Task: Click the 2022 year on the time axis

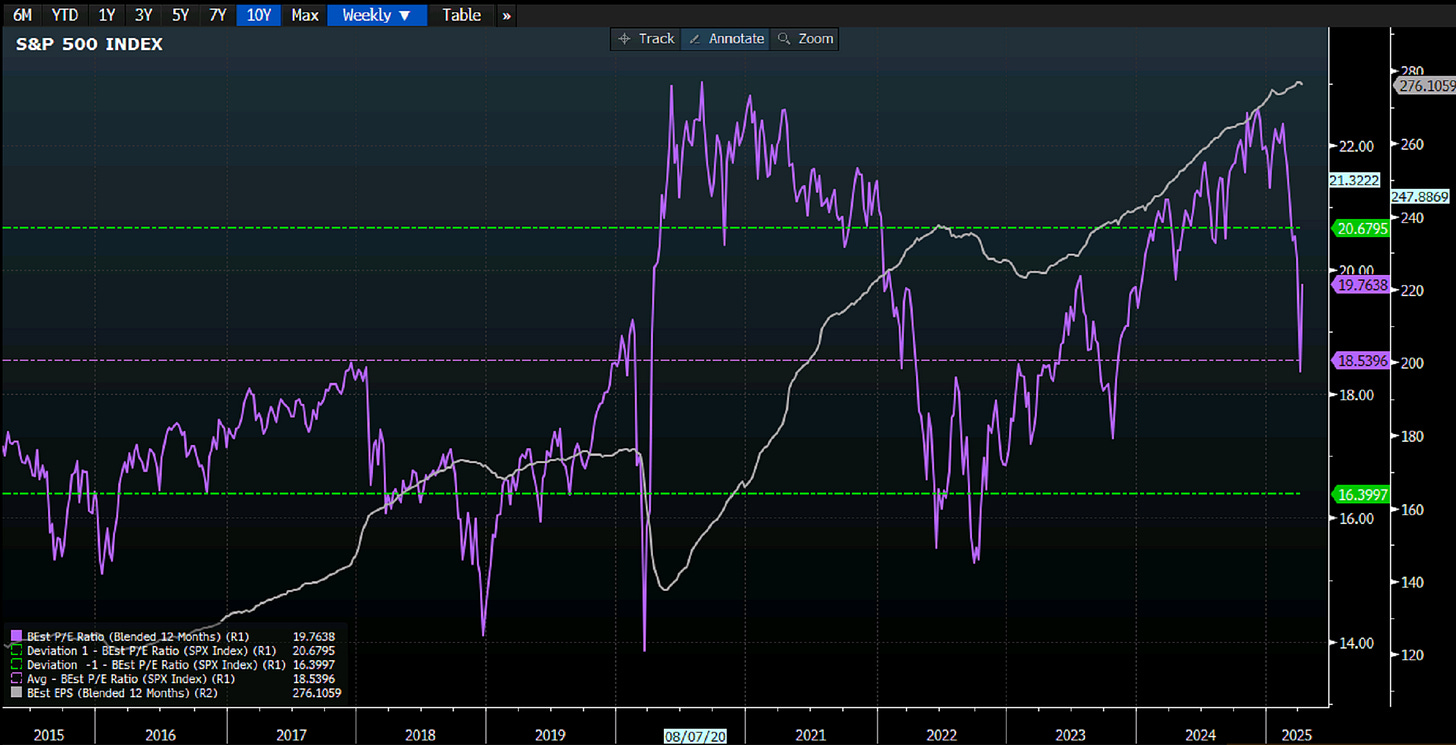Action: [940, 735]
